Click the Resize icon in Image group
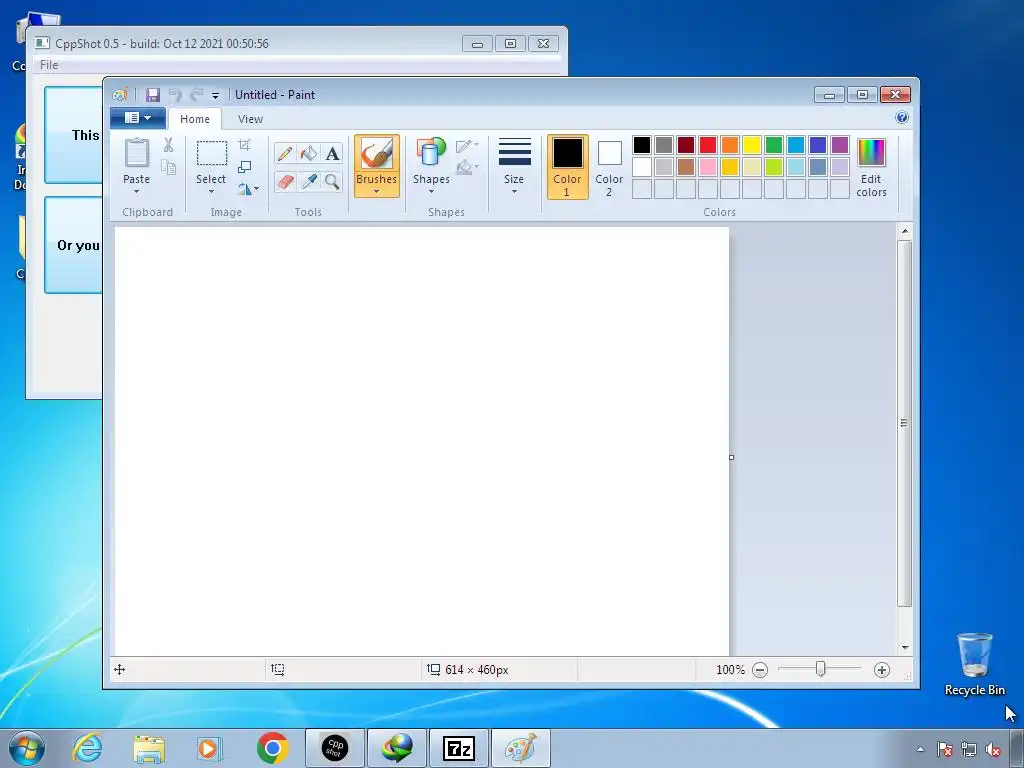 point(244,167)
